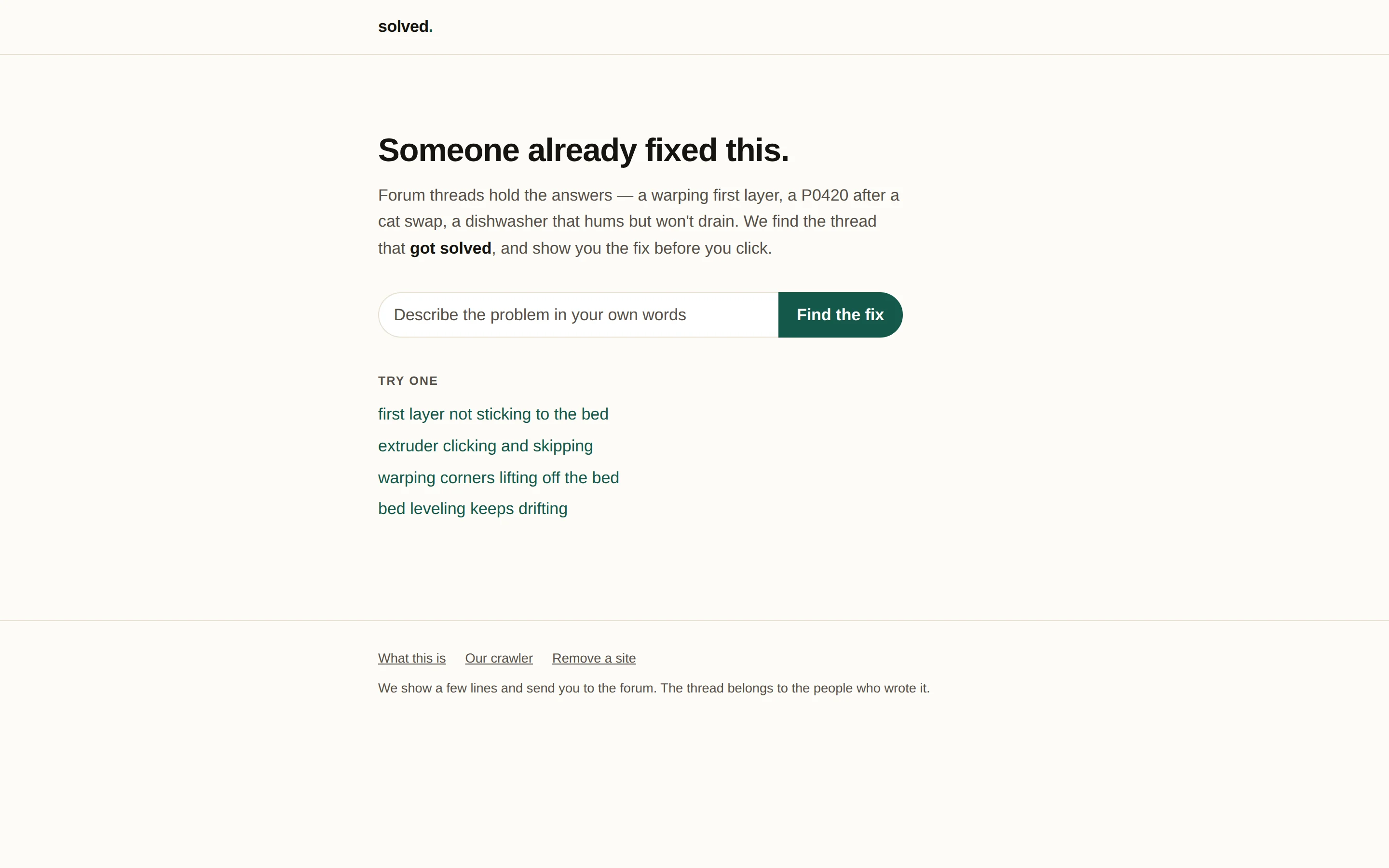Select 'extruder clicking and skipping' suggestion

coord(486,446)
